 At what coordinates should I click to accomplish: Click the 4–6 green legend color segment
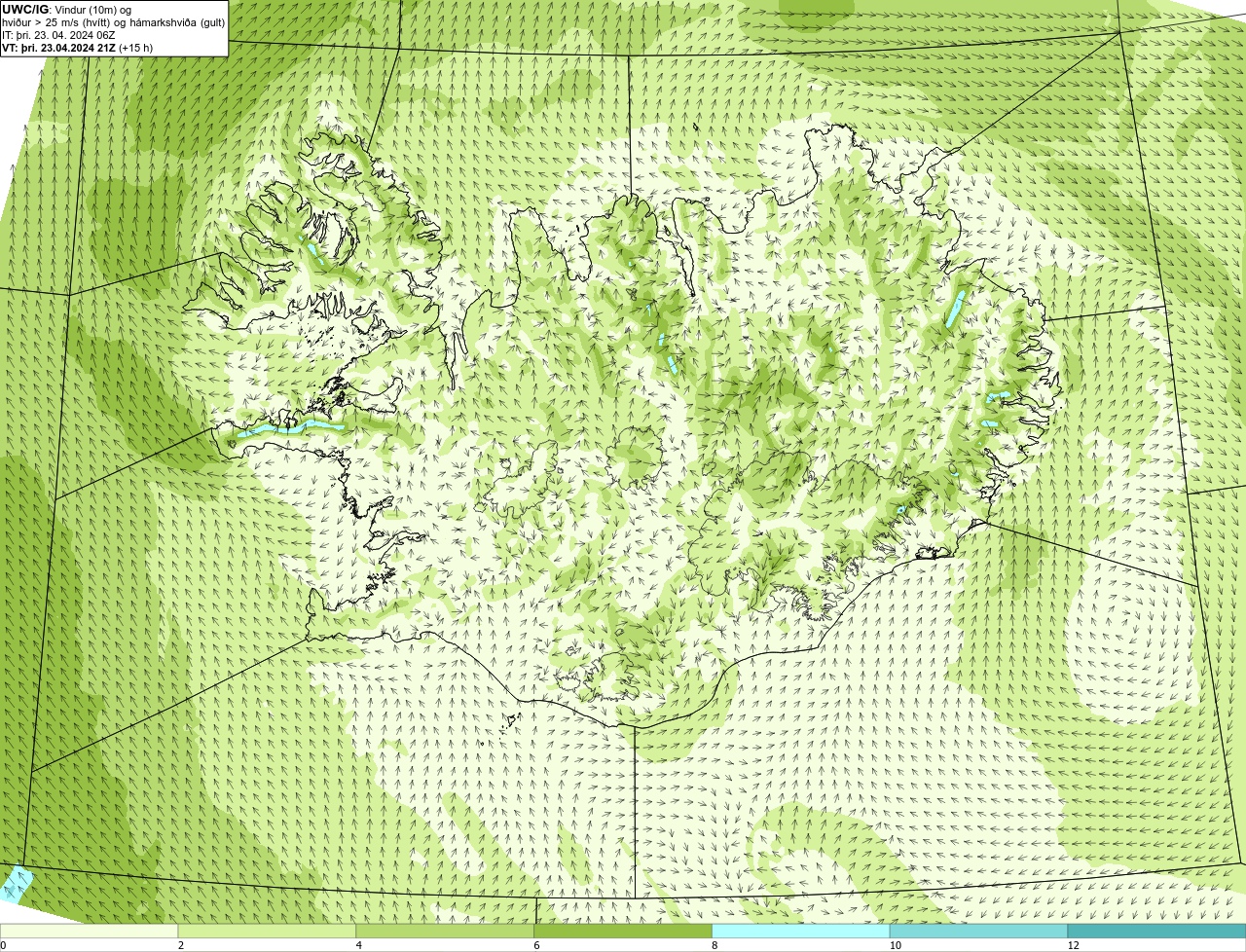coord(446,931)
